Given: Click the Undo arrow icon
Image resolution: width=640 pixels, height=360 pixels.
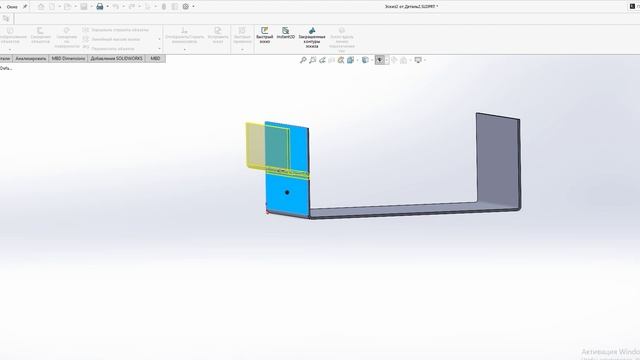Looking at the screenshot, I should (116, 7).
